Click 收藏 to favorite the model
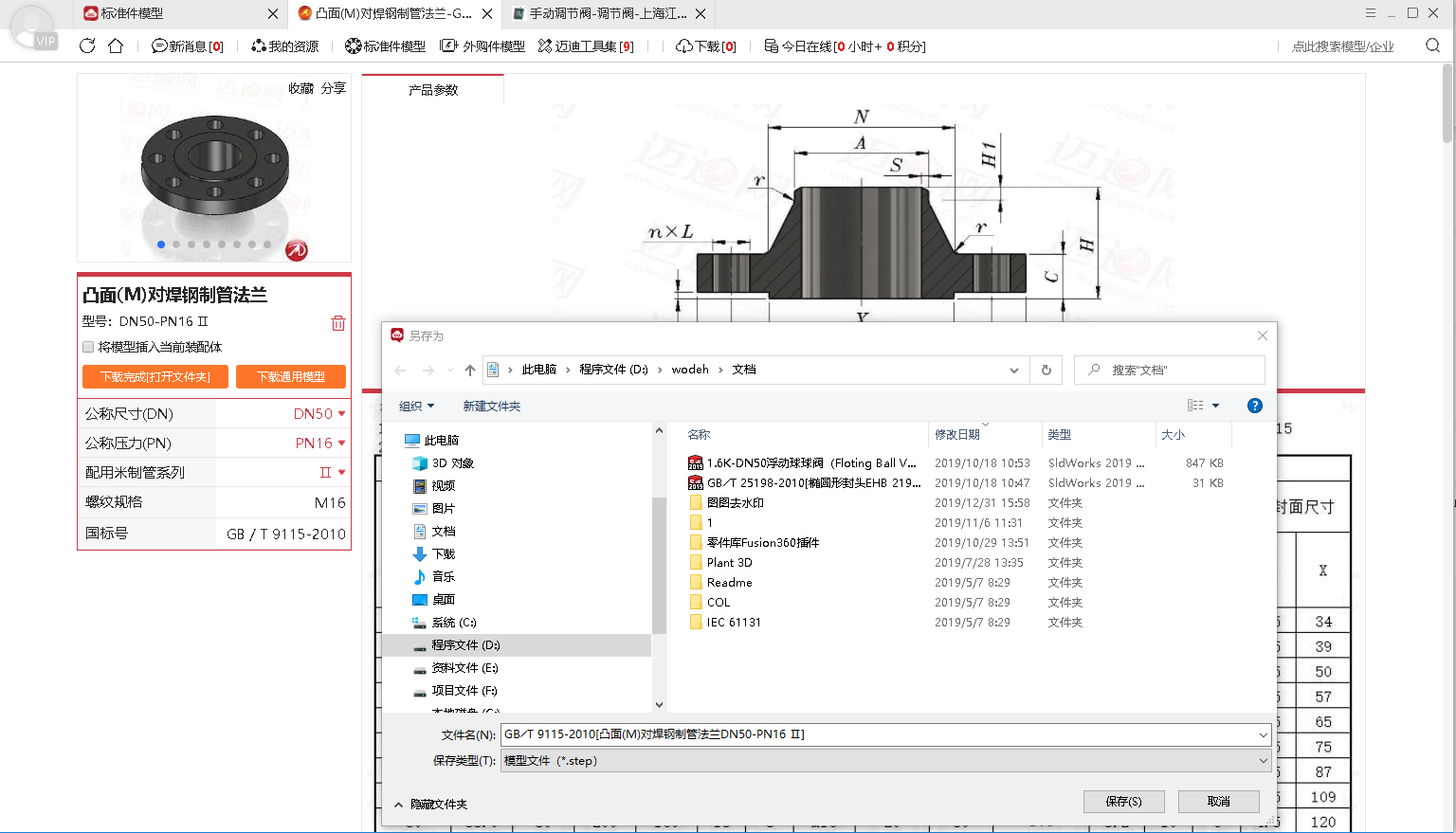This screenshot has width=1456, height=833. [300, 87]
